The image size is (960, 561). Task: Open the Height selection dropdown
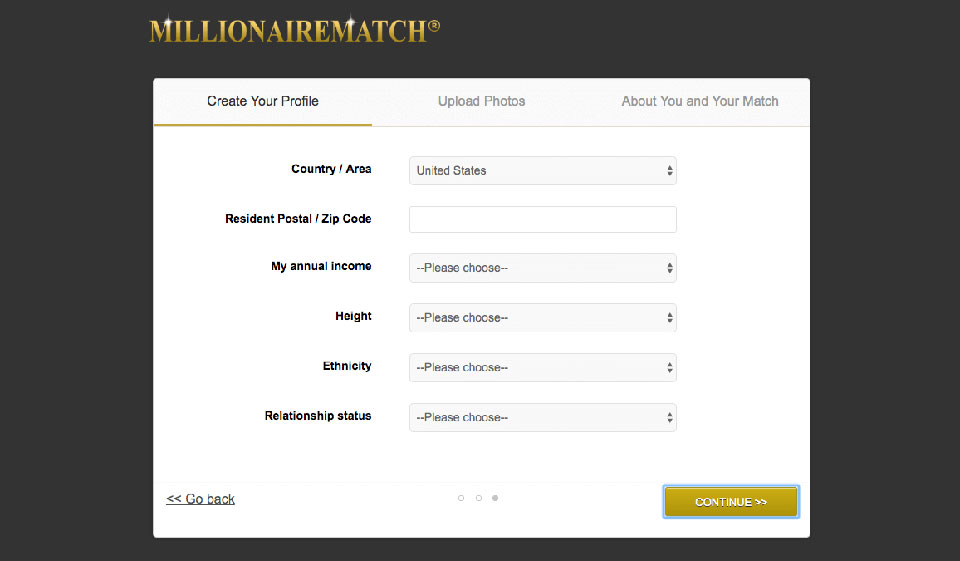coord(542,318)
